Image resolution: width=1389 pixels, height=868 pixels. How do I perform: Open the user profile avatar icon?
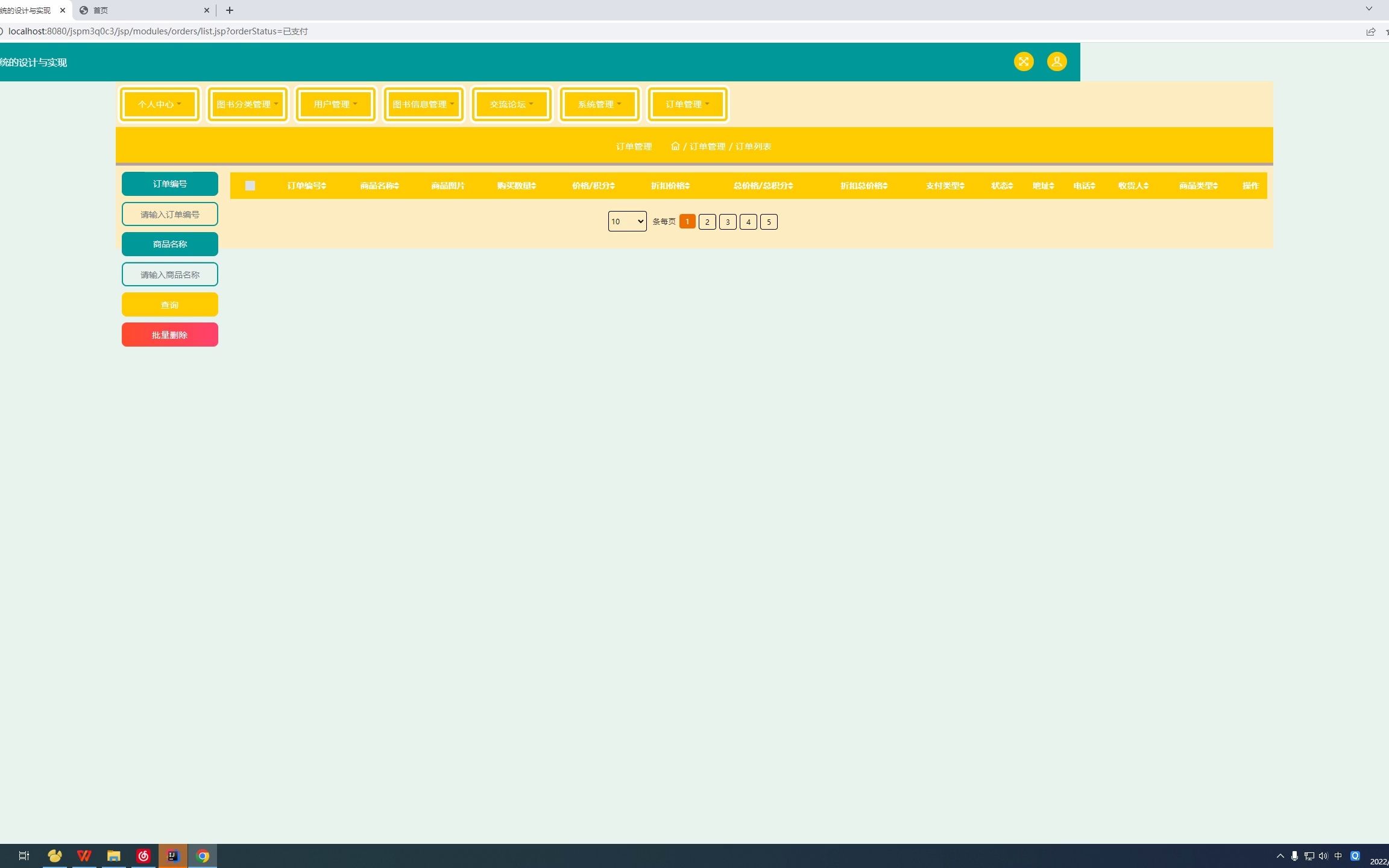1056,61
